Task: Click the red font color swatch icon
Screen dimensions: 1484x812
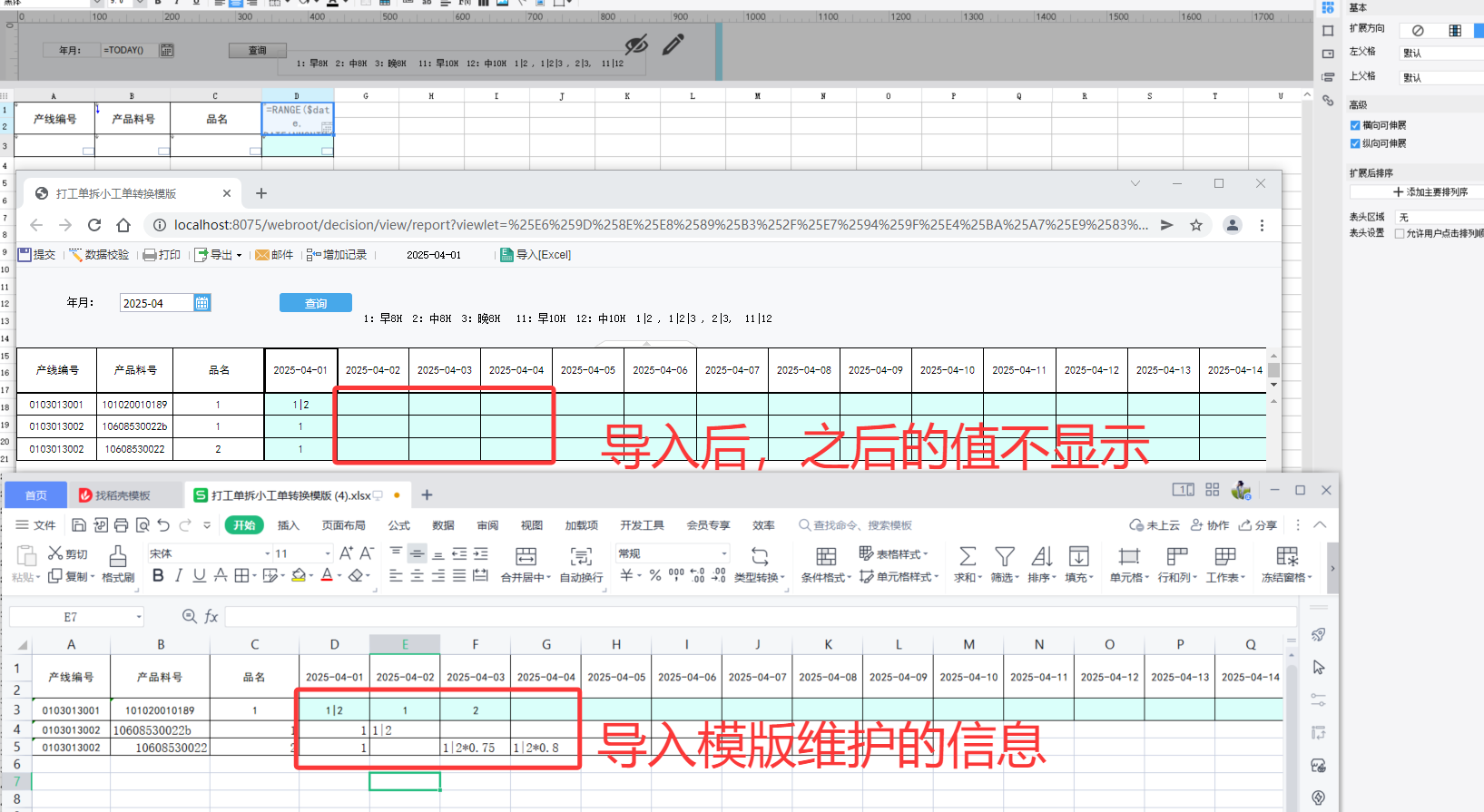Action: (327, 575)
